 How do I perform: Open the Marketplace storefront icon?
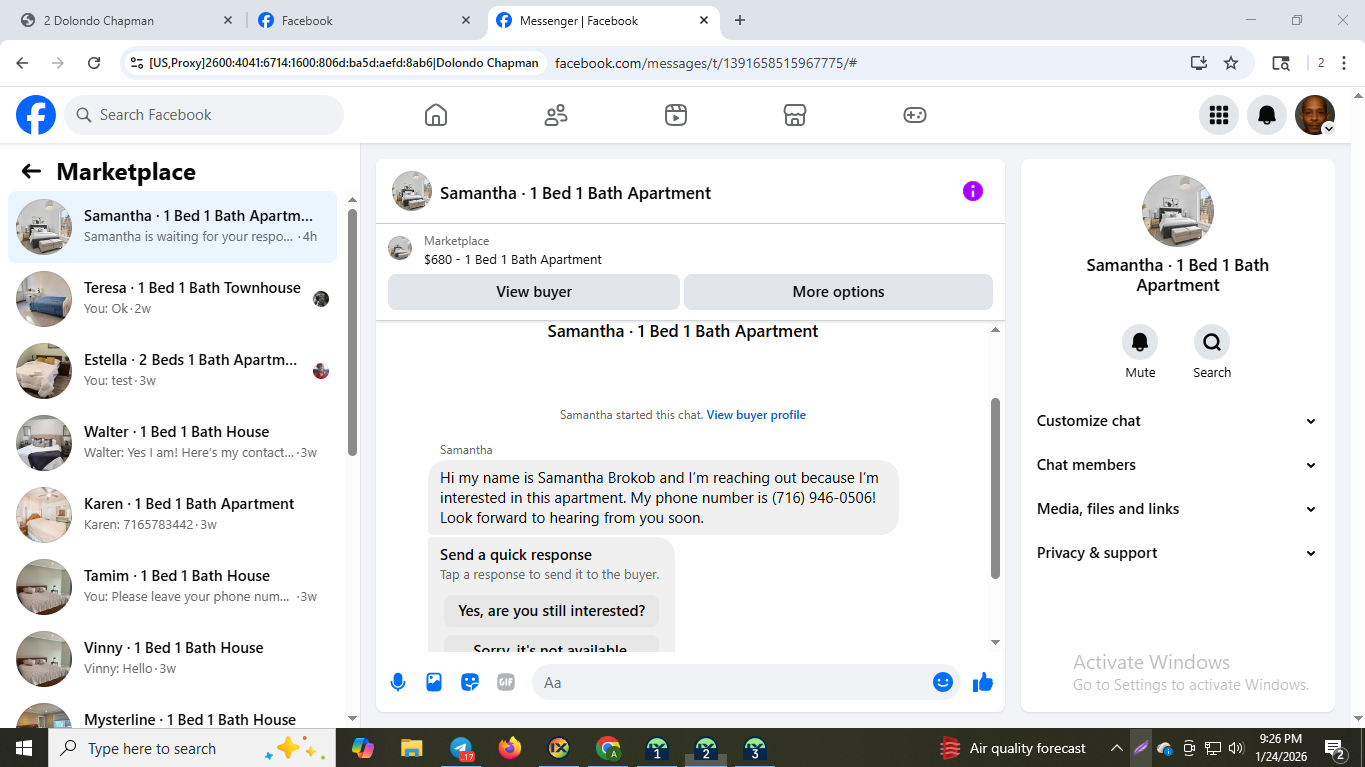(x=795, y=115)
